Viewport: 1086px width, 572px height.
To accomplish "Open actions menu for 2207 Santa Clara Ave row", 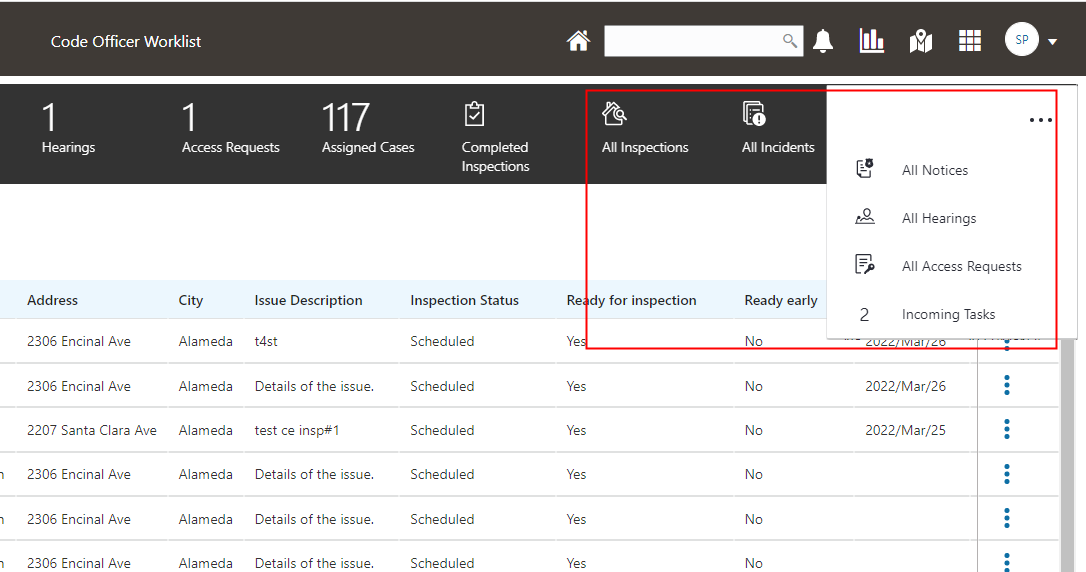I will [1006, 429].
